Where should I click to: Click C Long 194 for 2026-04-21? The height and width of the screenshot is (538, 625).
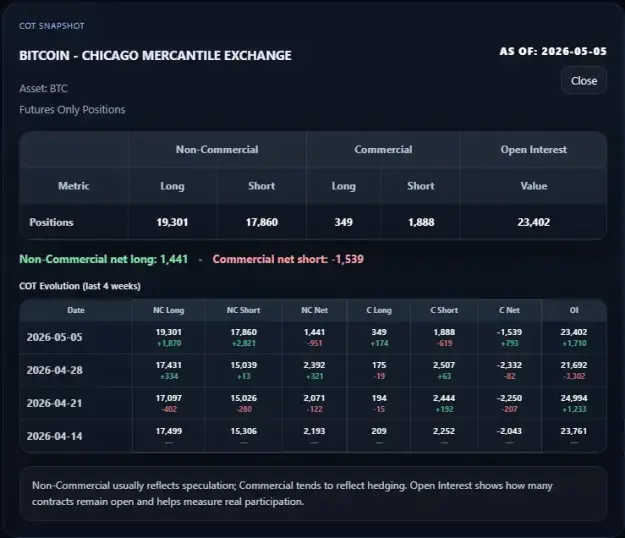(379, 398)
